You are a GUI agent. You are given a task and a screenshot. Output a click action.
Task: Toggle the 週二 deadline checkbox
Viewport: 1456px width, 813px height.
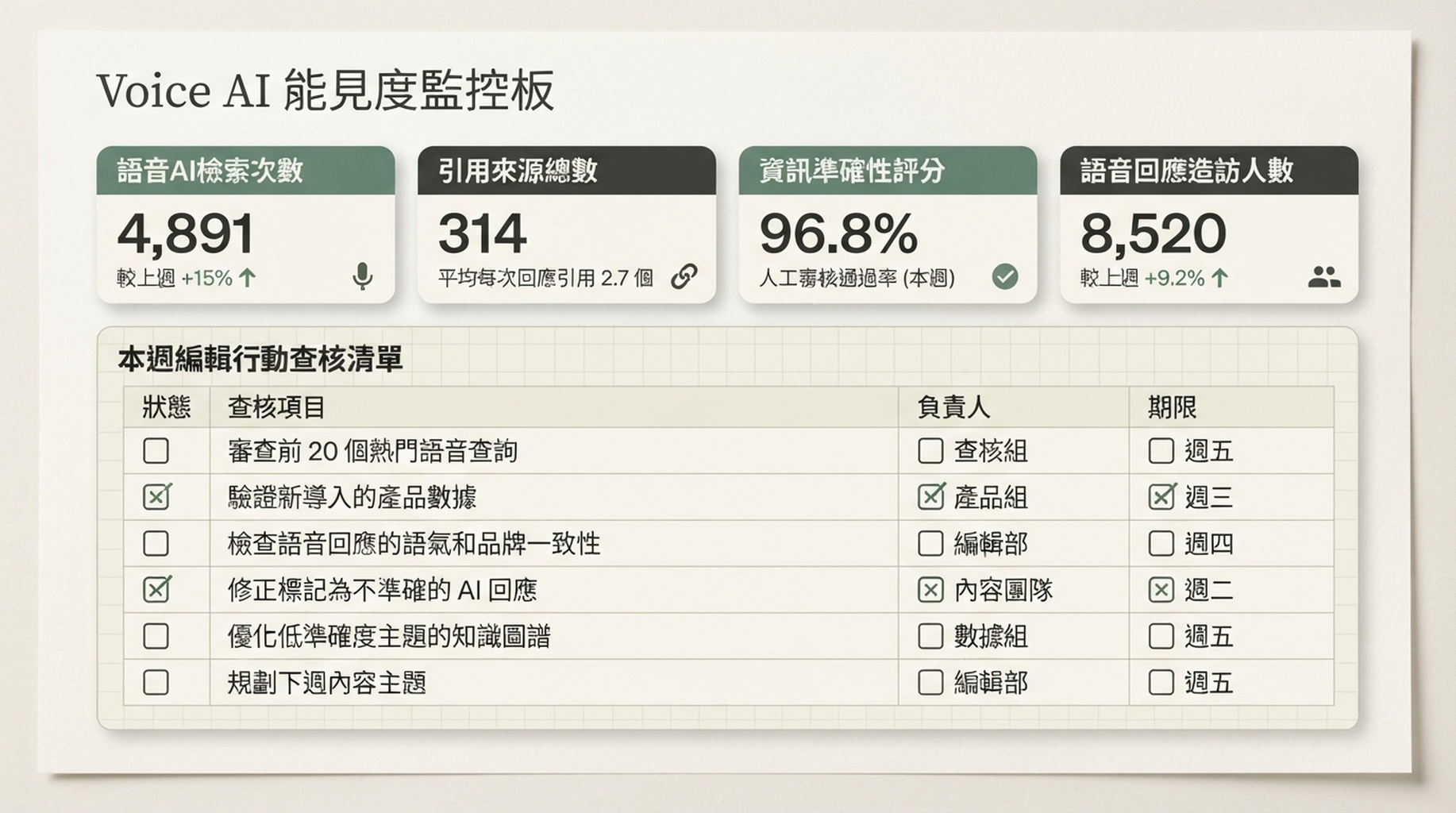1161,590
